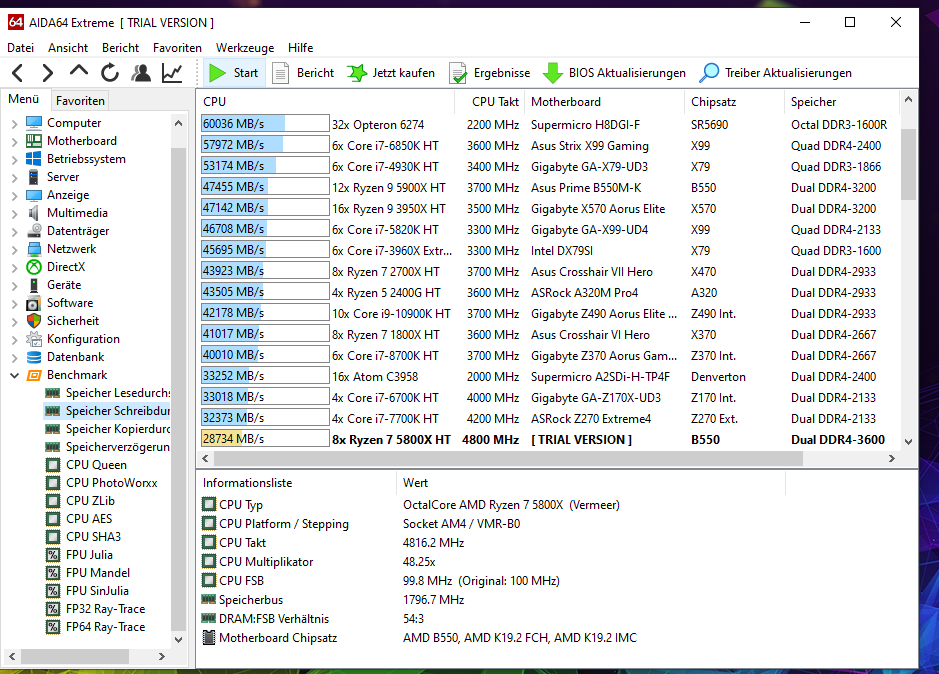The width and height of the screenshot is (939, 674).
Task: Expand the Betriebssystem tree node
Action: point(14,159)
